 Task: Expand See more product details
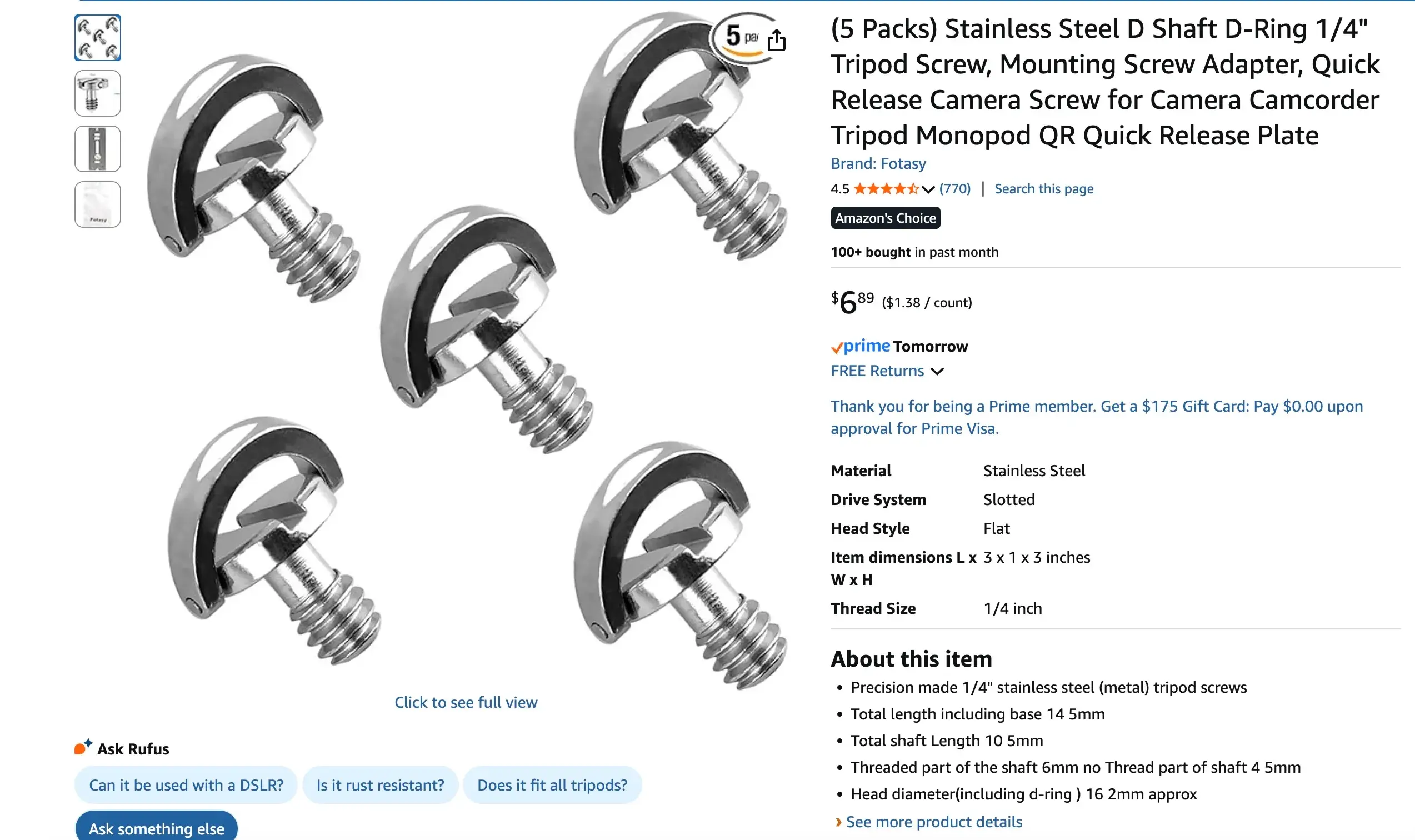coord(933,821)
